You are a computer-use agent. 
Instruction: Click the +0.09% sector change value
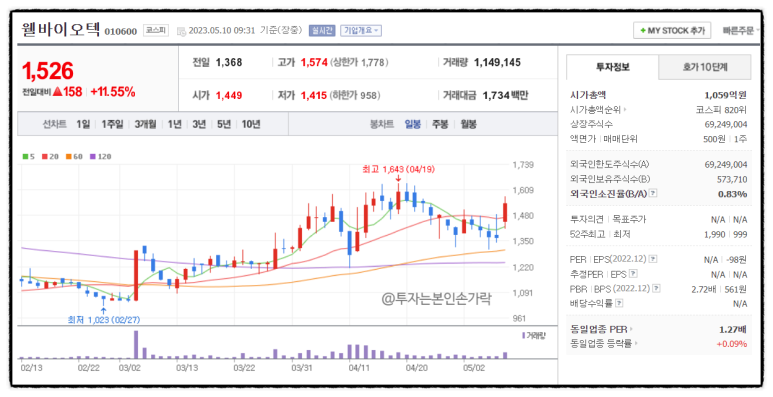click(x=732, y=343)
